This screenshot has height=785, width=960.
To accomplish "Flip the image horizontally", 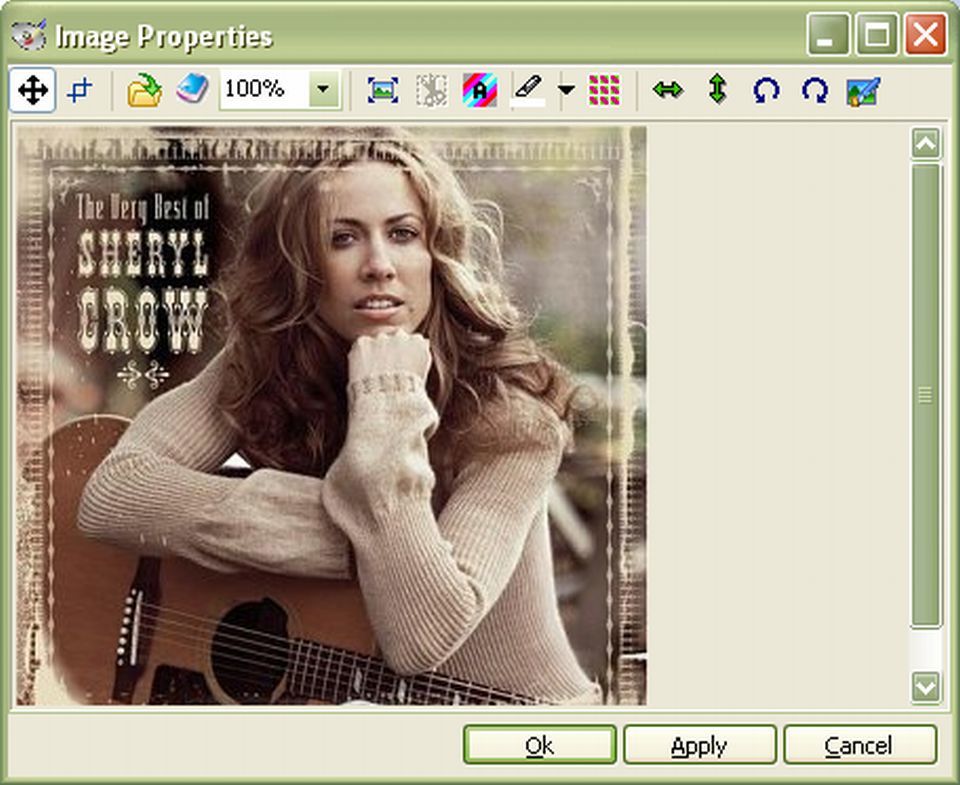I will point(668,90).
